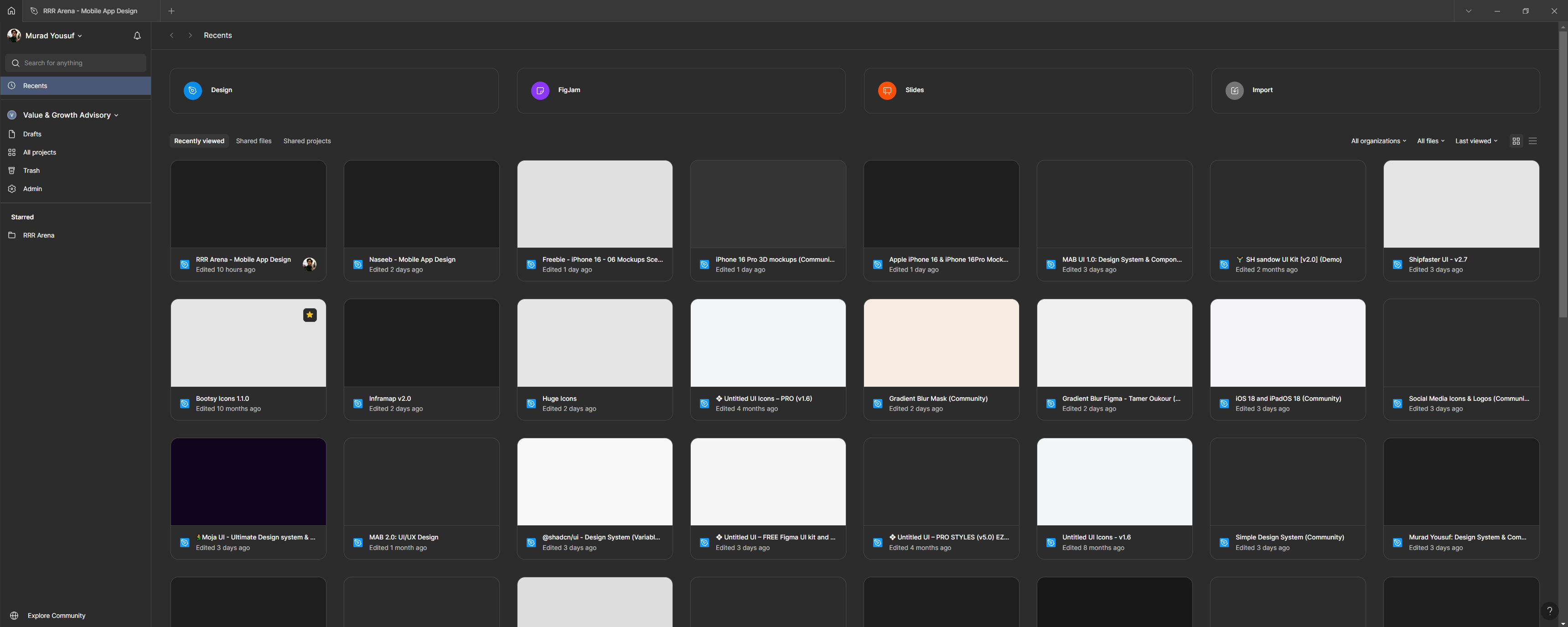
Task: Open Drafts in sidebar
Action: pos(76,134)
